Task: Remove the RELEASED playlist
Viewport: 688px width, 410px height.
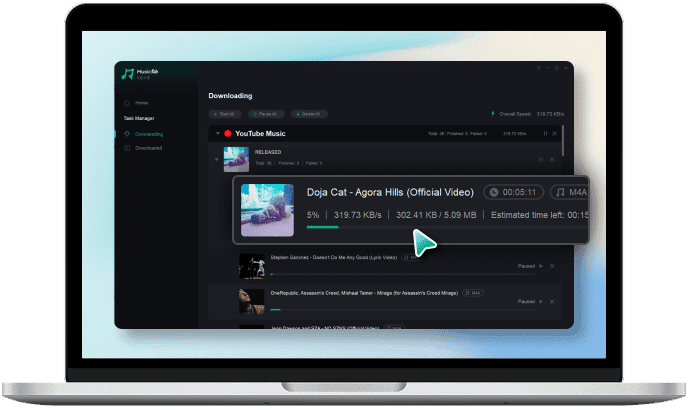Action: pyautogui.click(x=552, y=159)
